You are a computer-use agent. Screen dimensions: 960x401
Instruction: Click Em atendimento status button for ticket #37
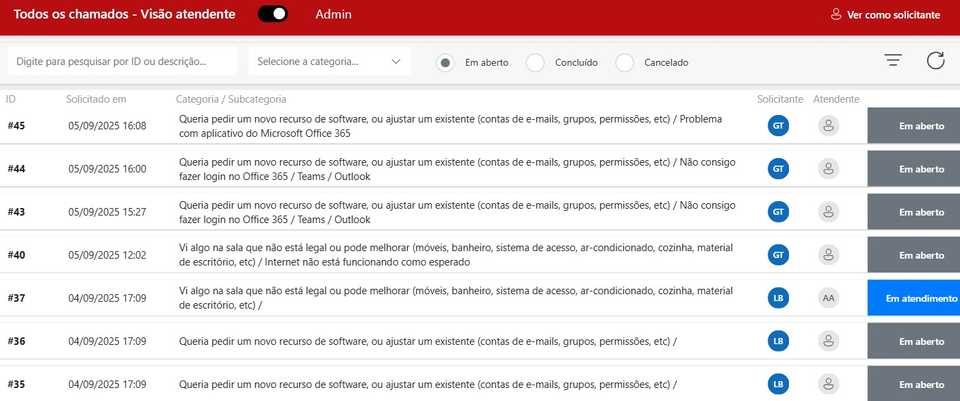tap(913, 298)
